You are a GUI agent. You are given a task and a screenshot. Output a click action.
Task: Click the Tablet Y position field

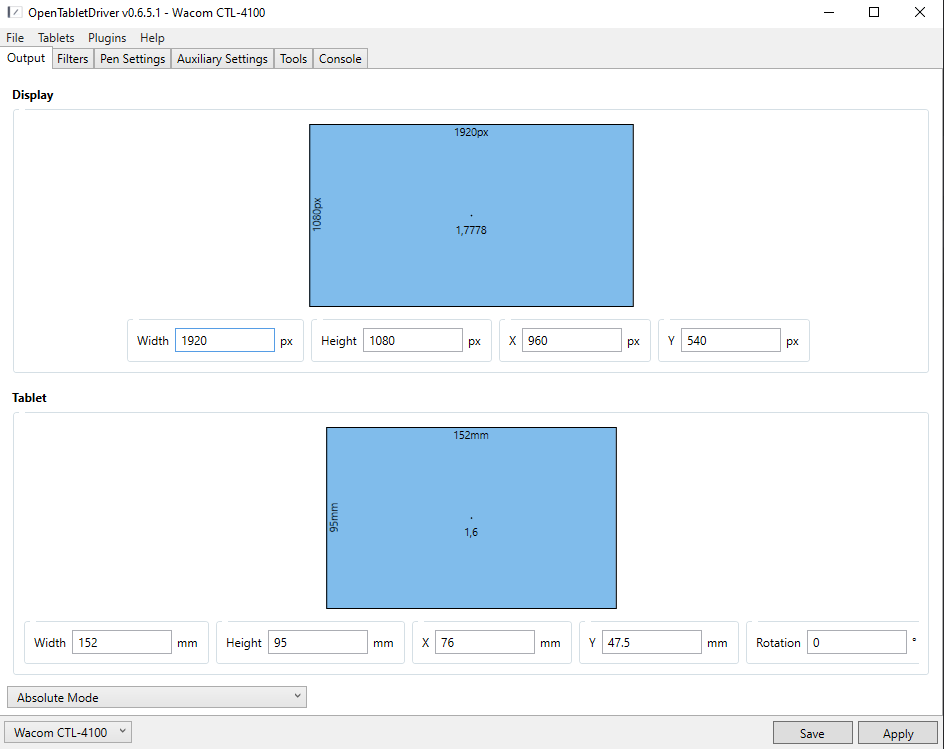tap(651, 642)
